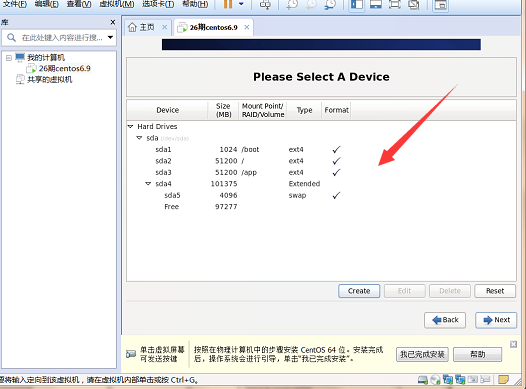This screenshot has width=526, height=389.
Task: Click the orange pause virtual machine icon
Action: [x=228, y=4]
